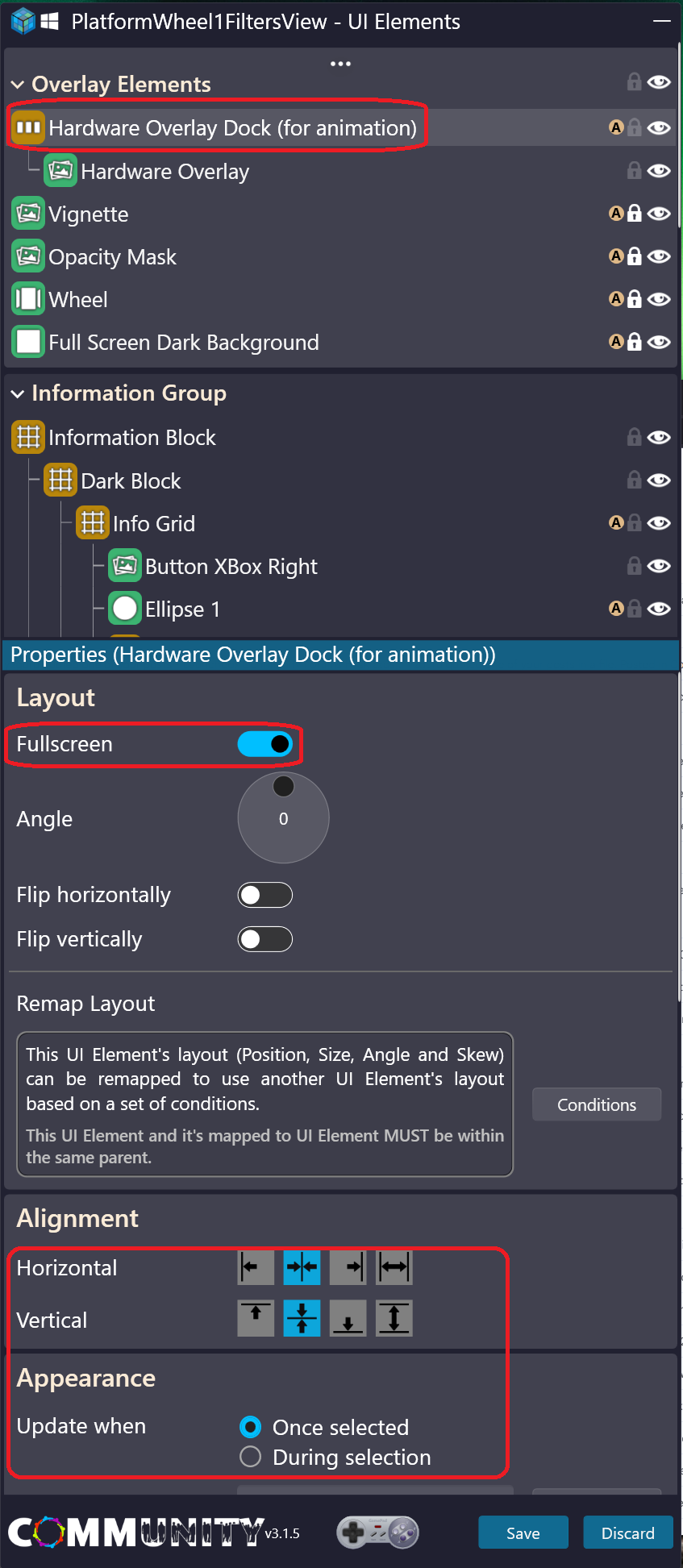Open Remap Layout Conditions
Screen dimensions: 683x1568
(597, 1104)
